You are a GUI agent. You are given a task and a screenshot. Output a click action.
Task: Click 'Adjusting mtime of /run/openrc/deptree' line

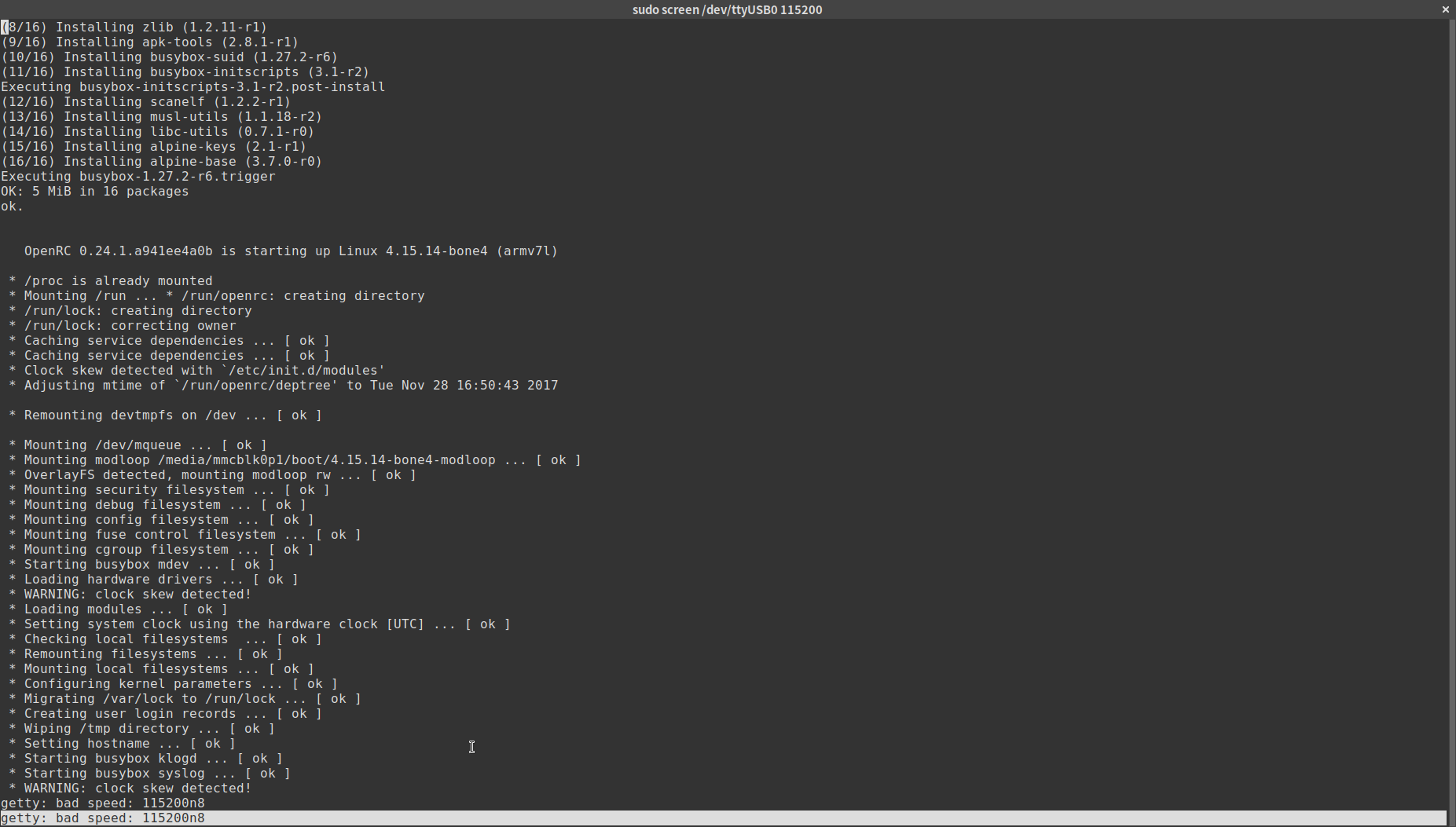284,385
